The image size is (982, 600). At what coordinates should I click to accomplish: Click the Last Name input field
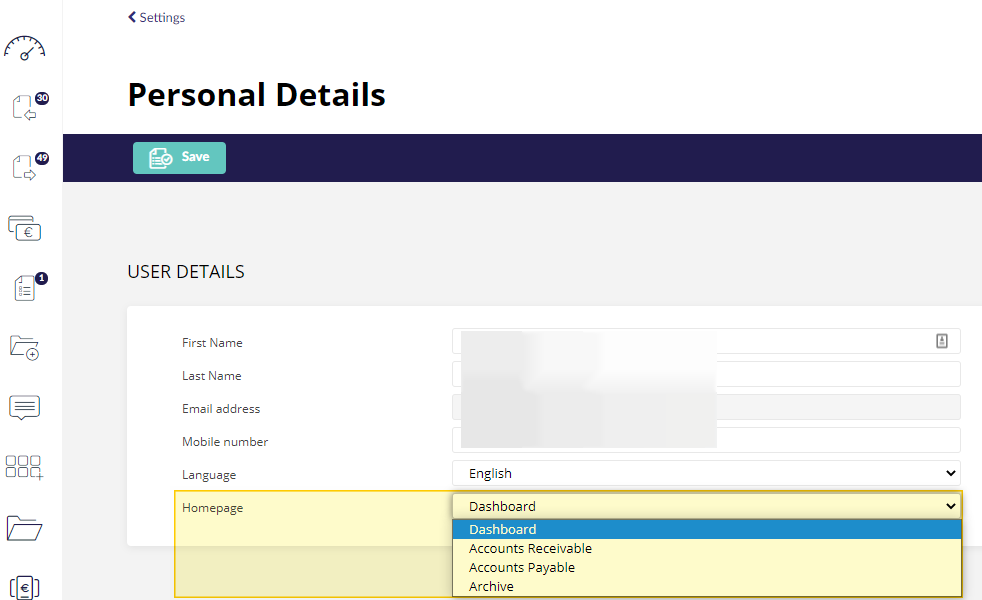706,375
